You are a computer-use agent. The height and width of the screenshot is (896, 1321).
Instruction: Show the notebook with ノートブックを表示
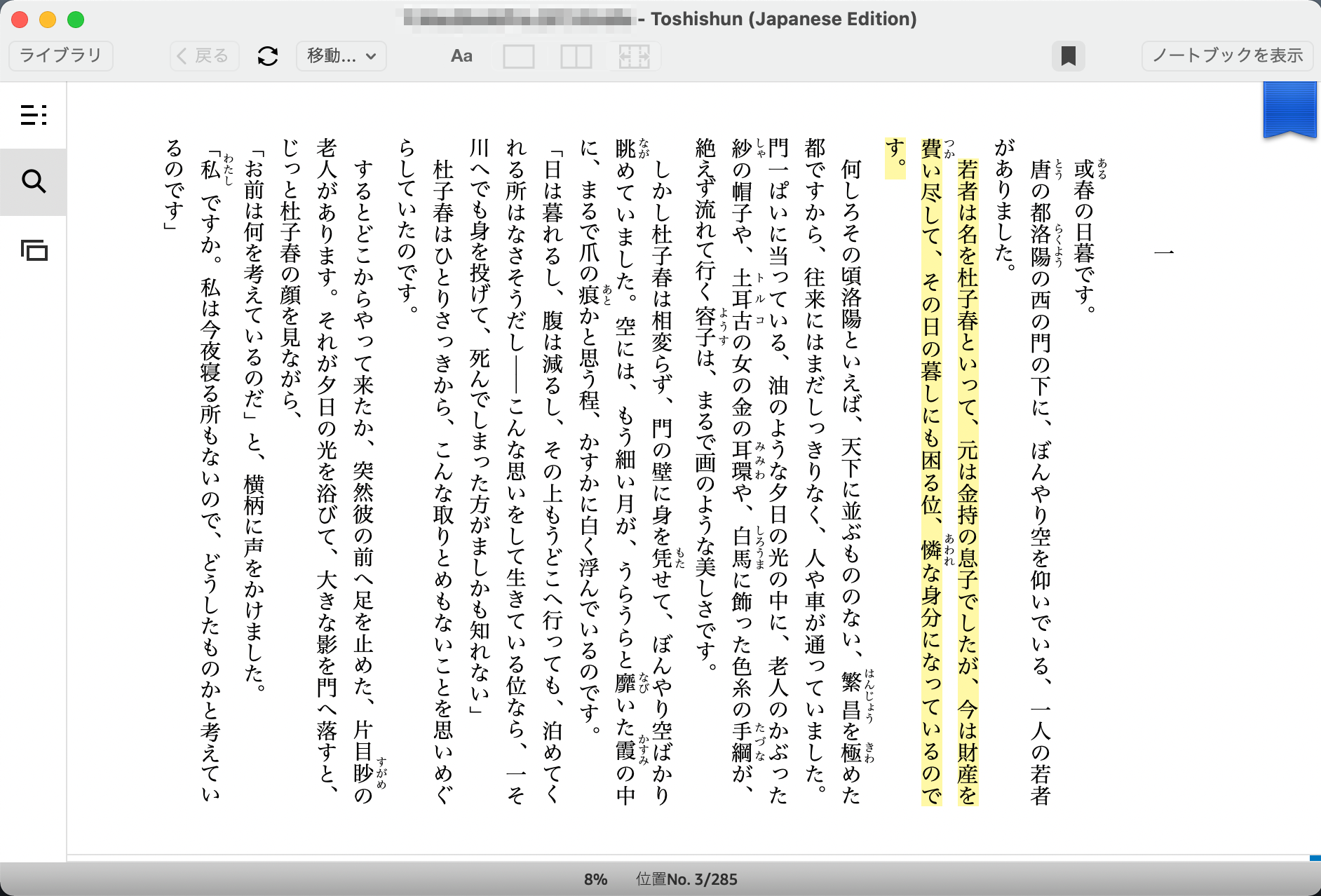[x=1227, y=56]
